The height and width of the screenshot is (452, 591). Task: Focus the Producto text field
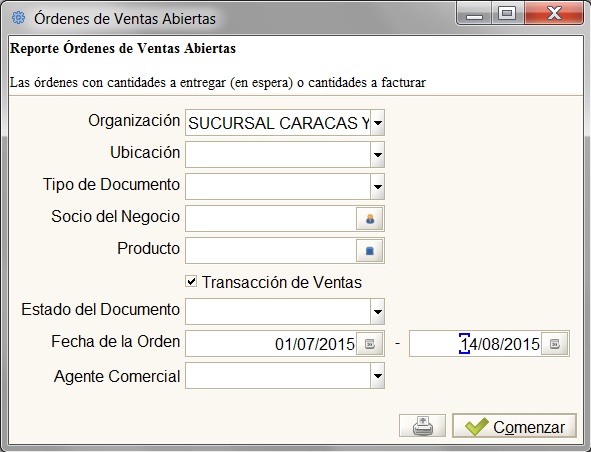(271, 251)
